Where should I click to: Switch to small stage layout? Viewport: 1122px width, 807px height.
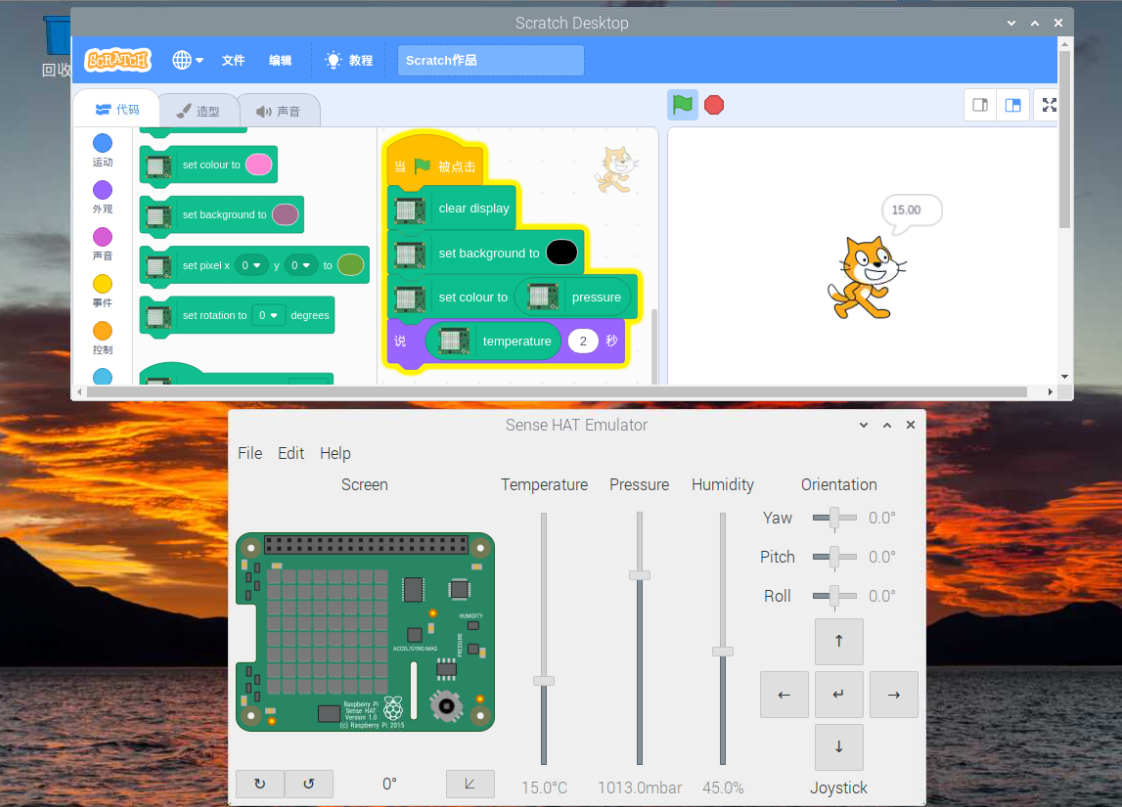[x=980, y=105]
